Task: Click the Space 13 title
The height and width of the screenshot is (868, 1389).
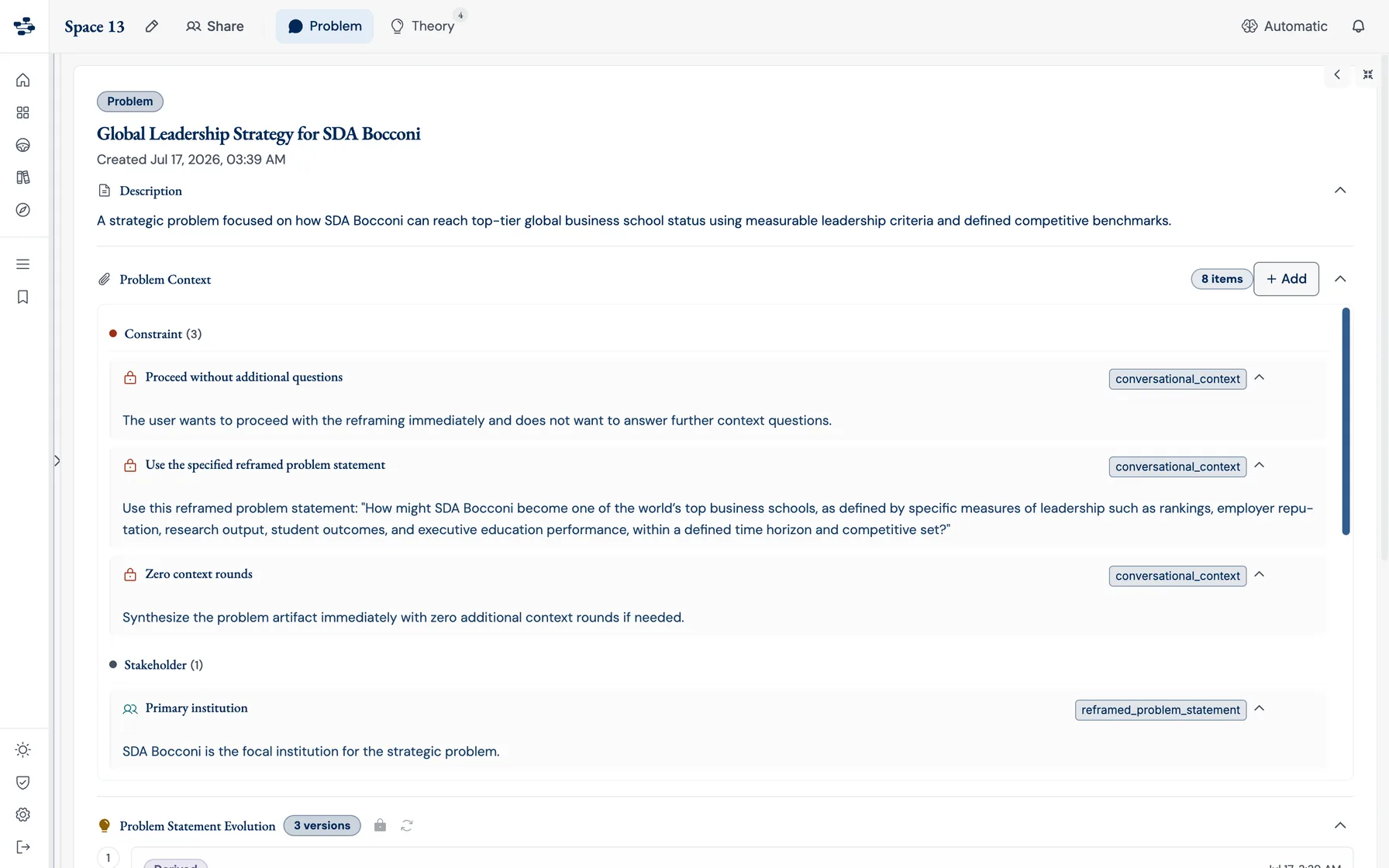Action: pyautogui.click(x=95, y=26)
